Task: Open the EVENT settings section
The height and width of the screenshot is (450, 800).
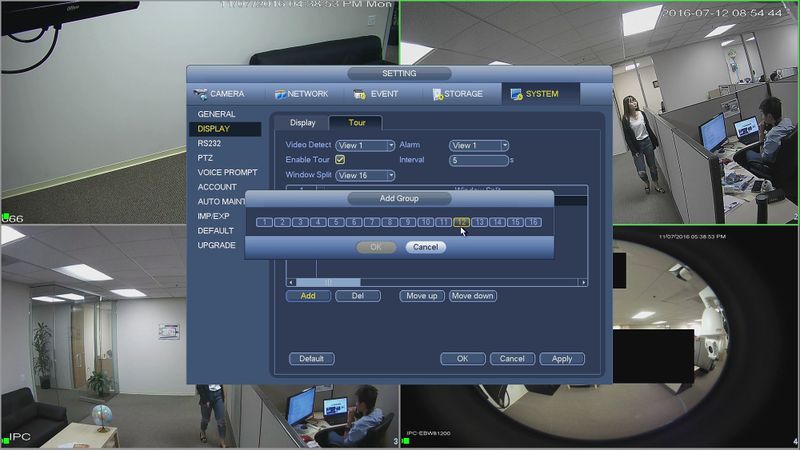Action: coord(376,94)
